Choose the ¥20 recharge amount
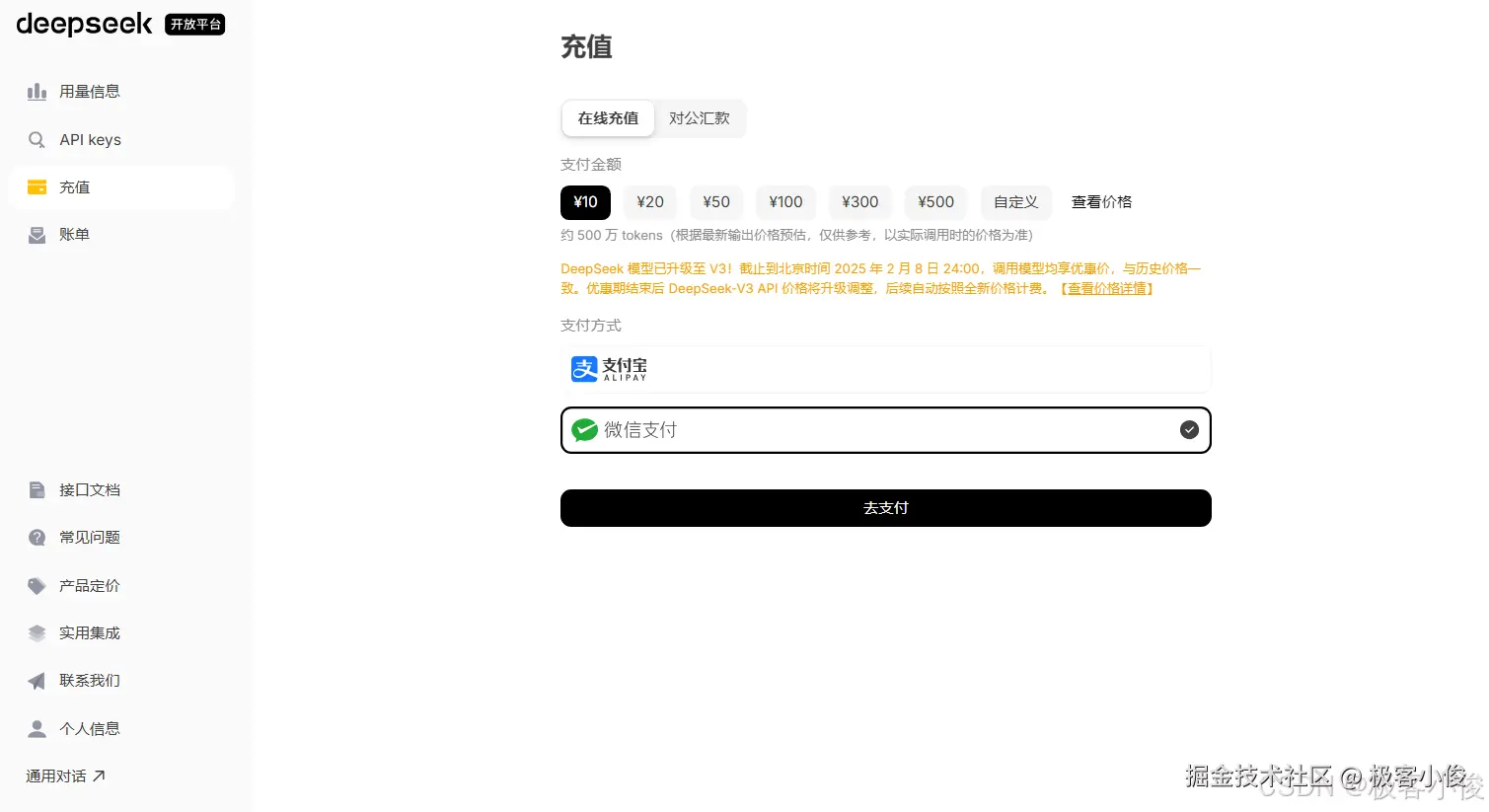Screen dimensions: 1489x812 point(650,202)
